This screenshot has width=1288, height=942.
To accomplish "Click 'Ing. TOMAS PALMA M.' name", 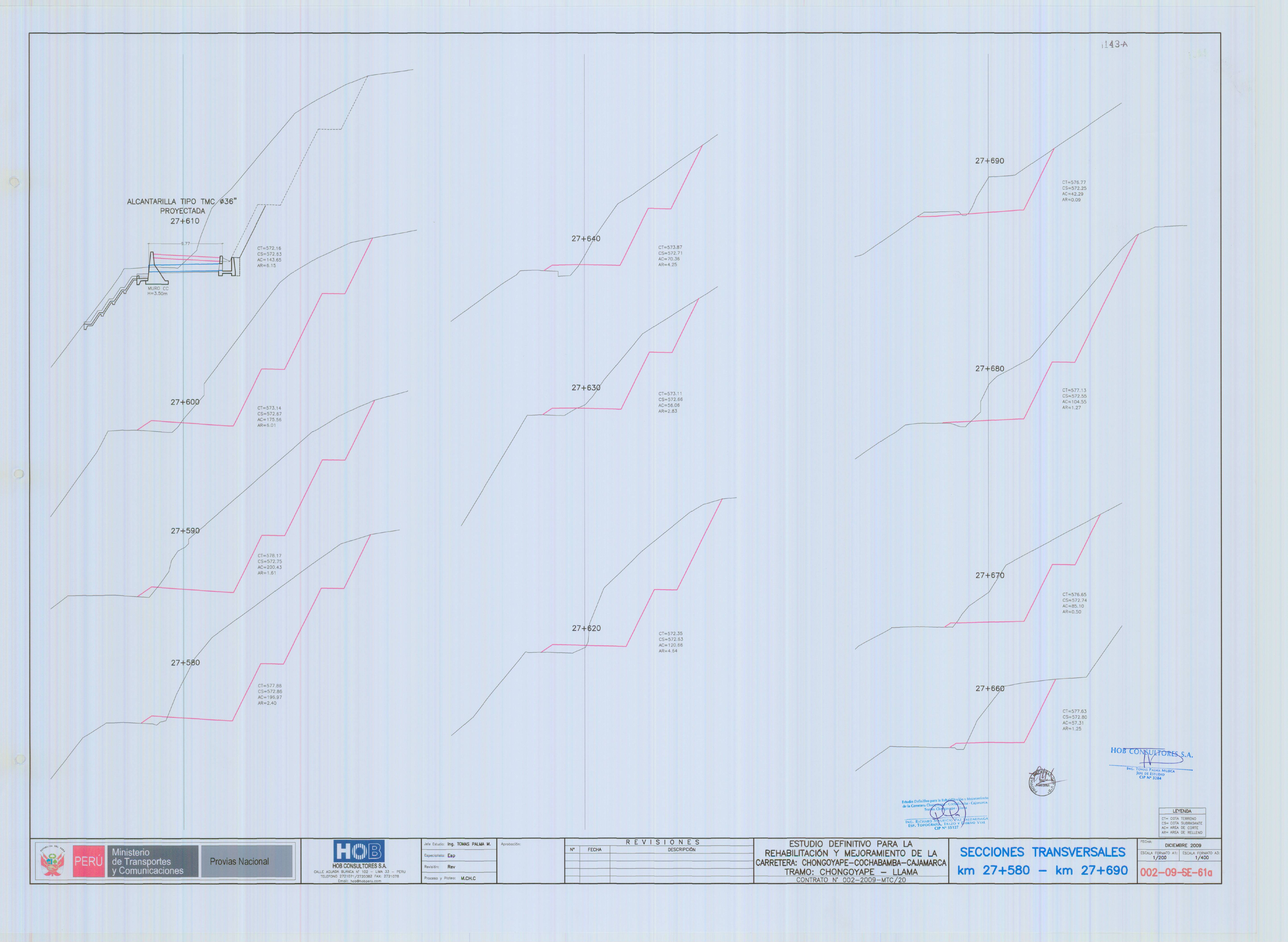I will click(469, 844).
